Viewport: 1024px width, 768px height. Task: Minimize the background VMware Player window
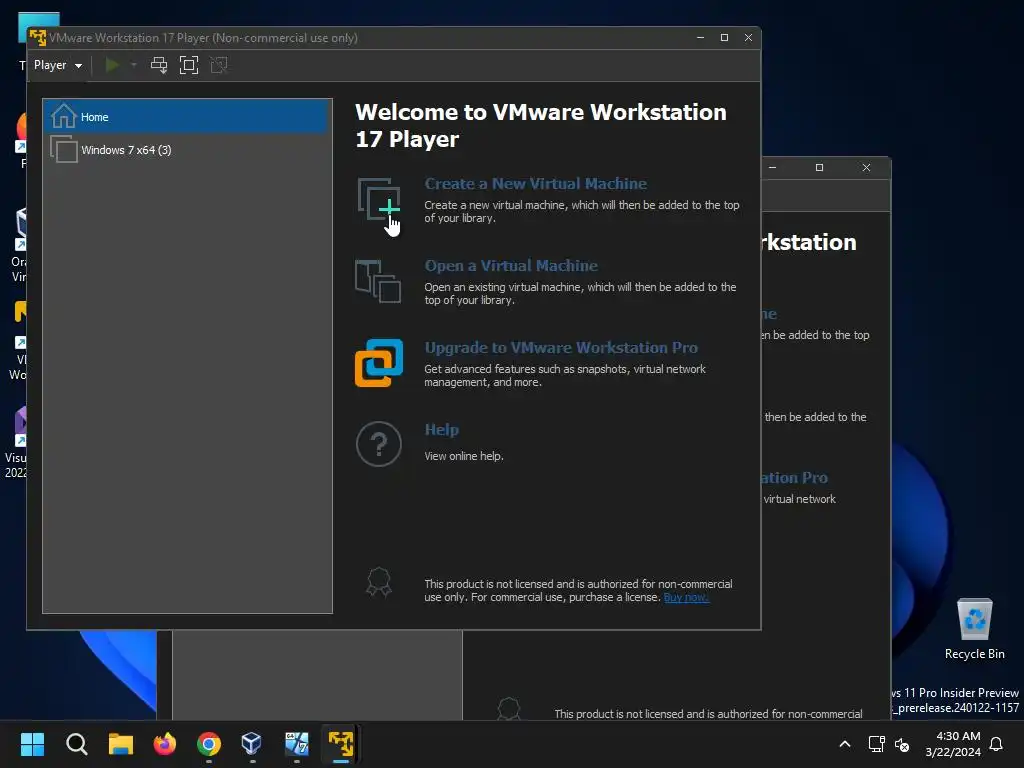(x=773, y=168)
